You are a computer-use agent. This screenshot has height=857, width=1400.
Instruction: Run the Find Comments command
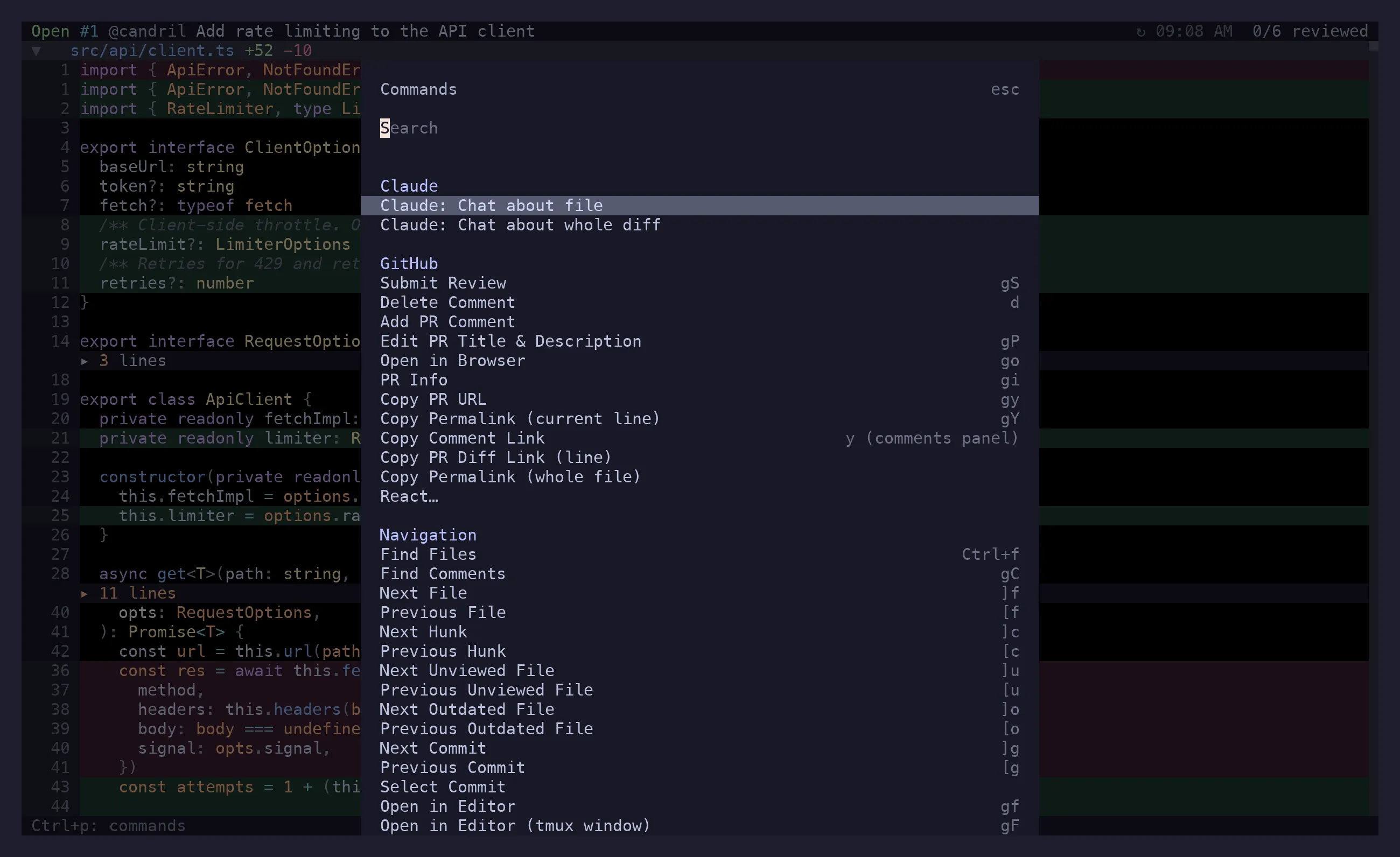[x=699, y=574]
